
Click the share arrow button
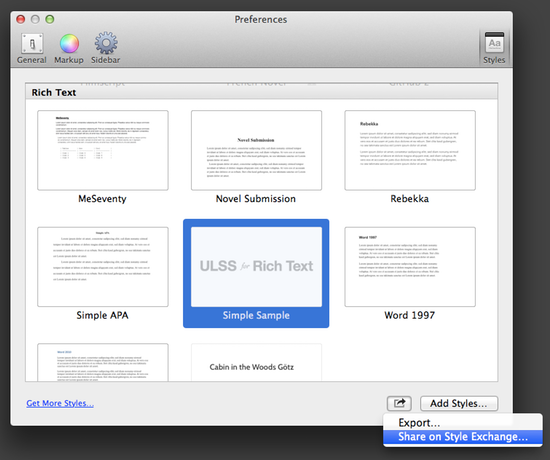(399, 403)
